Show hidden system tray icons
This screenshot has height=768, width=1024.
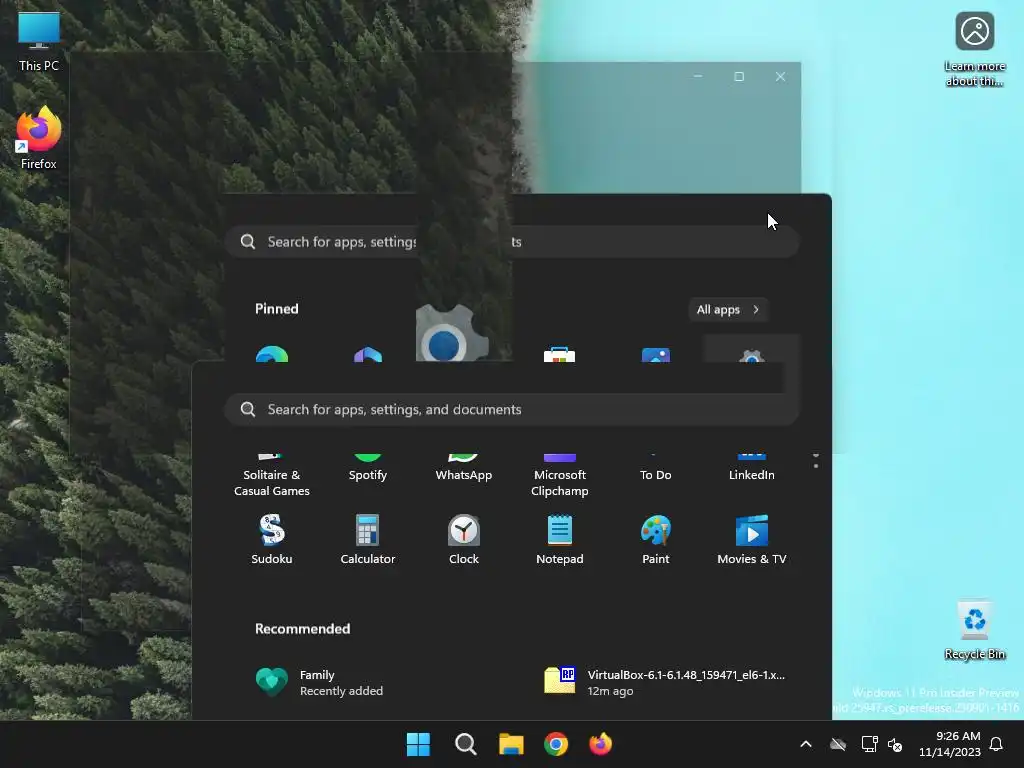tap(806, 744)
